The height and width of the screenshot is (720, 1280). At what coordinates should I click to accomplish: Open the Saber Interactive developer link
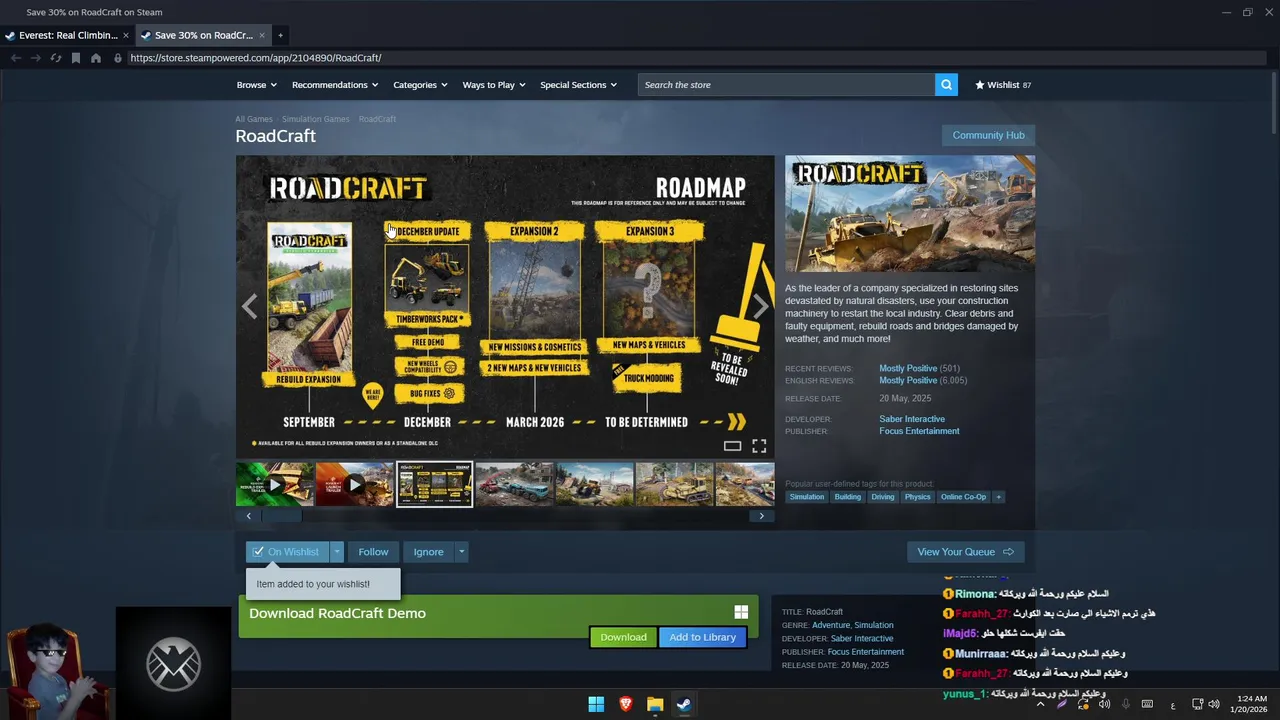click(912, 419)
